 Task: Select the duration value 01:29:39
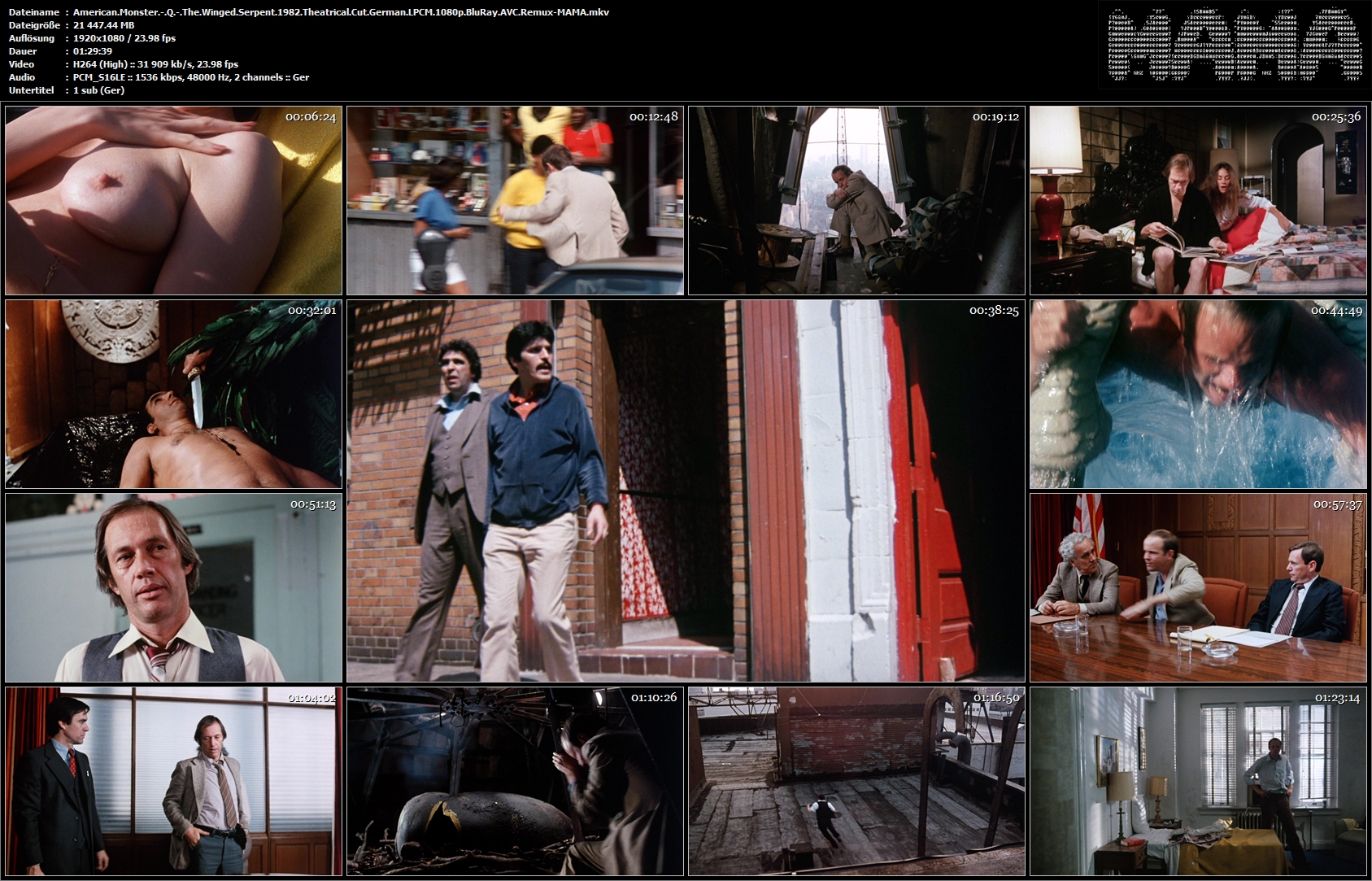[x=93, y=51]
